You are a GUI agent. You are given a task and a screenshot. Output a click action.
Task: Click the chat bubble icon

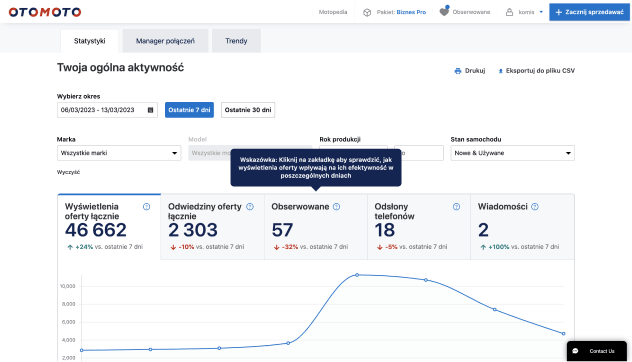575,351
